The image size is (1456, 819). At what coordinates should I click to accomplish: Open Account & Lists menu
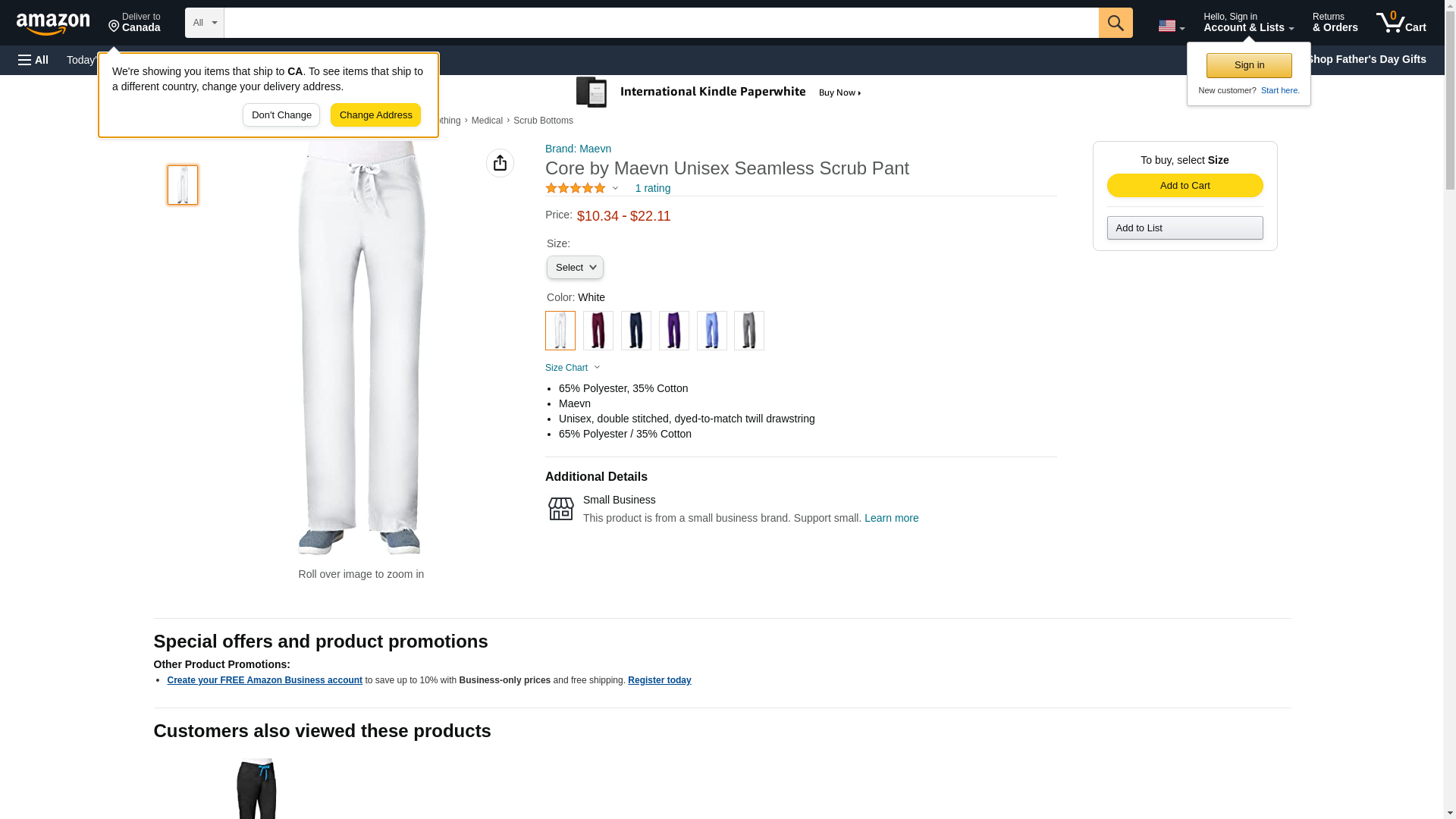click(x=1248, y=23)
